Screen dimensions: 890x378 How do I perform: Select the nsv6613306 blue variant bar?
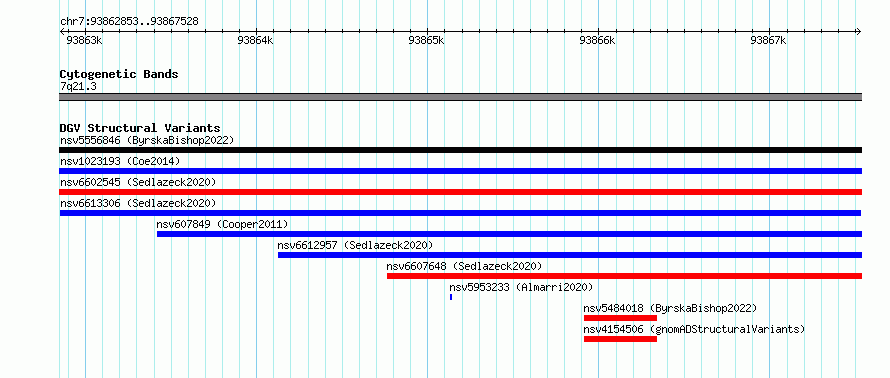(460, 213)
